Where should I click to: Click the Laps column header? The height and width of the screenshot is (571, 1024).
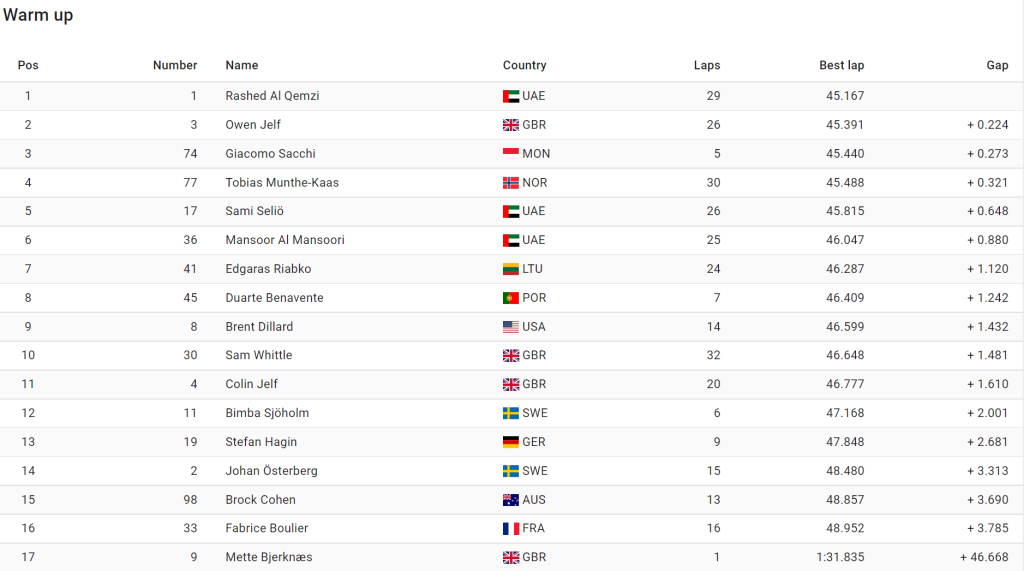tap(707, 65)
